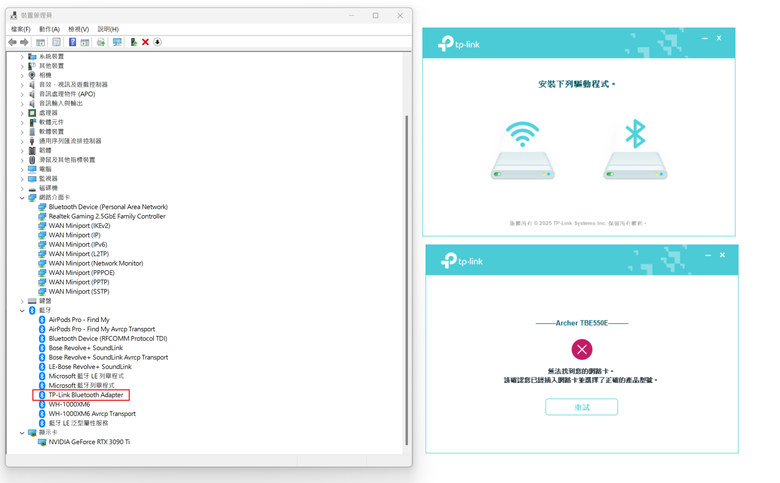Select WAN Miniport (PPPOE) entry
This screenshot has width=780, height=483.
coord(81,273)
